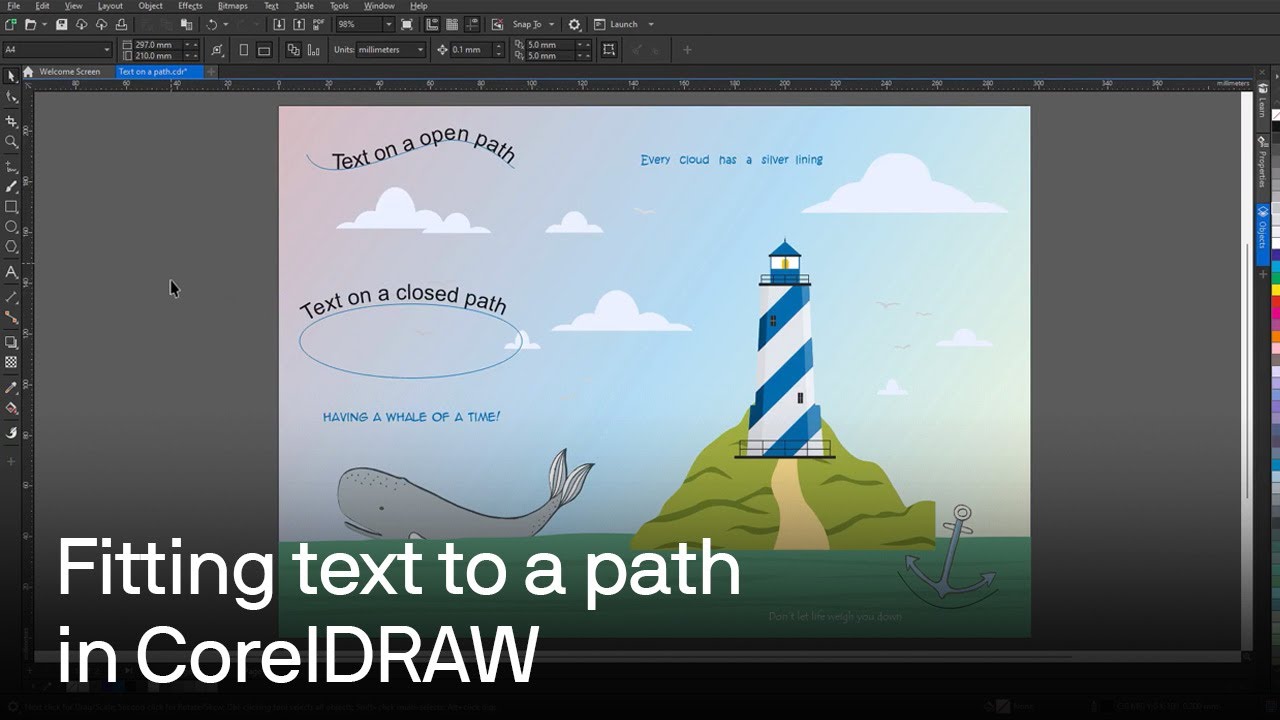Open the page size A4 dropdown
The image size is (1280, 720).
pos(107,49)
